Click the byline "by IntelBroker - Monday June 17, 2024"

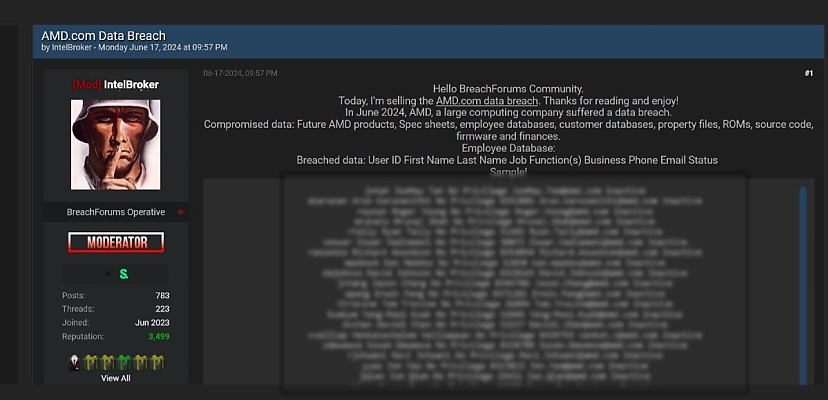click(134, 48)
